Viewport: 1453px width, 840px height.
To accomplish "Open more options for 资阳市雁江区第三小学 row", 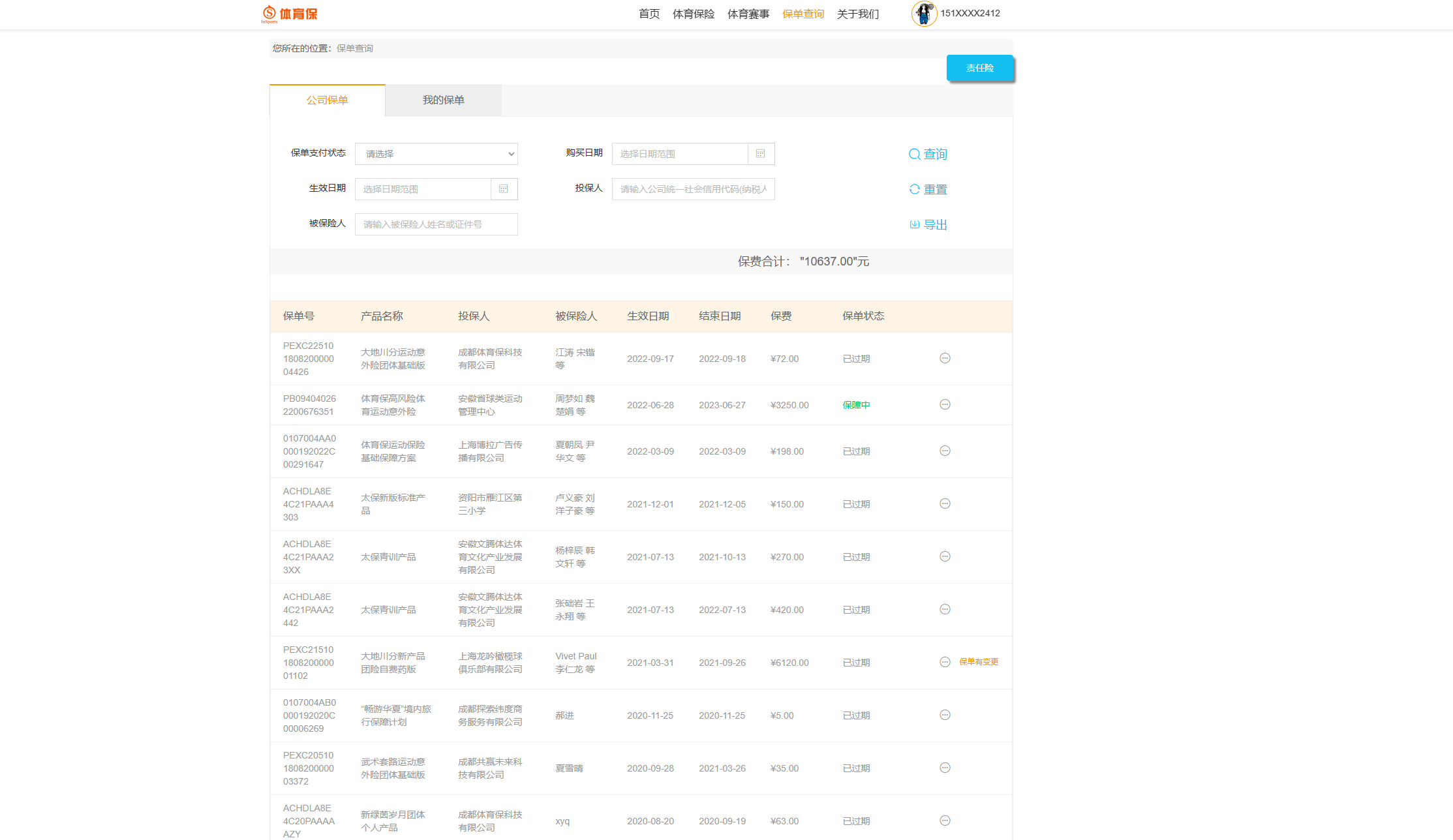I will coord(945,503).
